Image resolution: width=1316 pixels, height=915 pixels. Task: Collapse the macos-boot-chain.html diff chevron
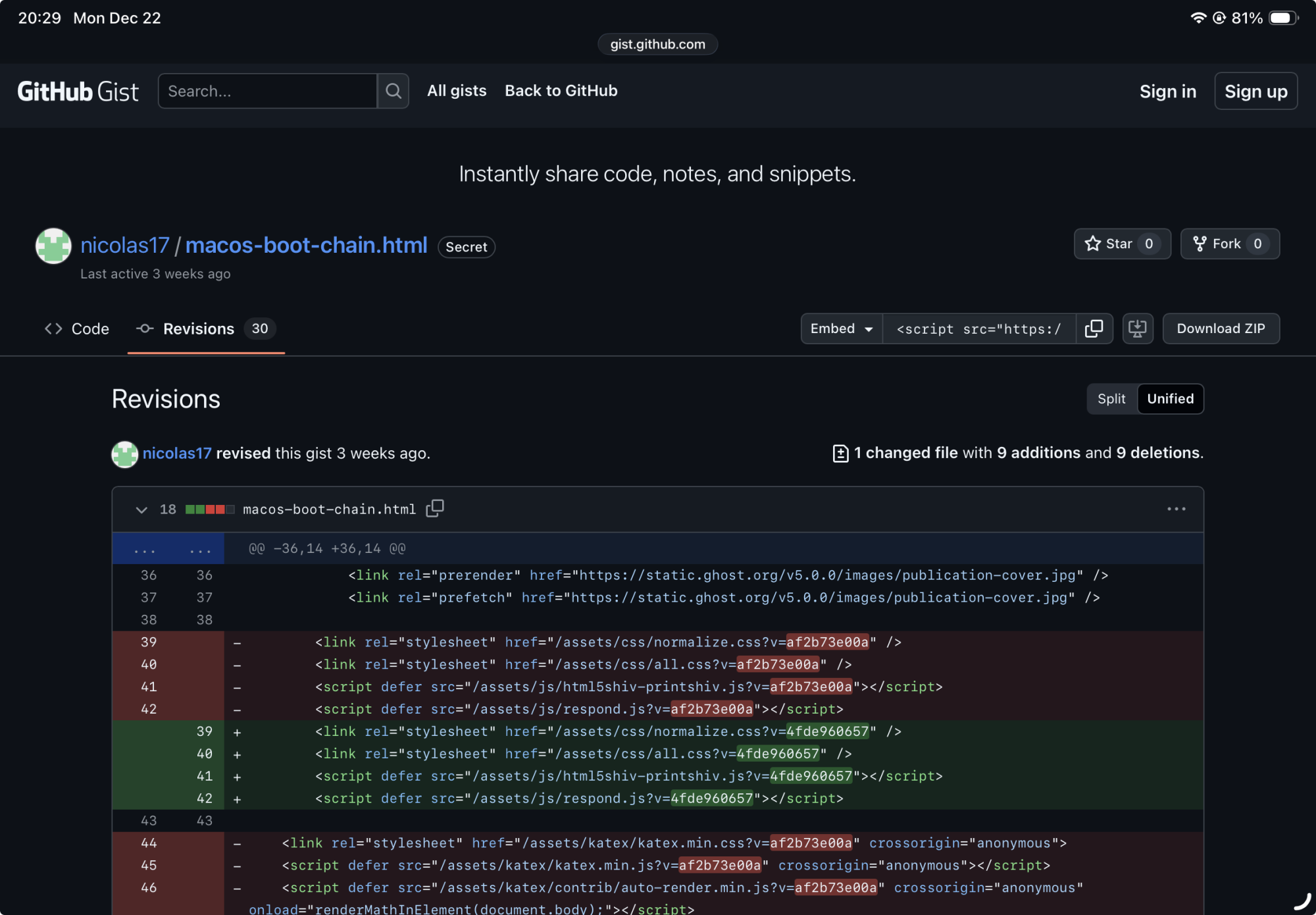pyautogui.click(x=141, y=510)
